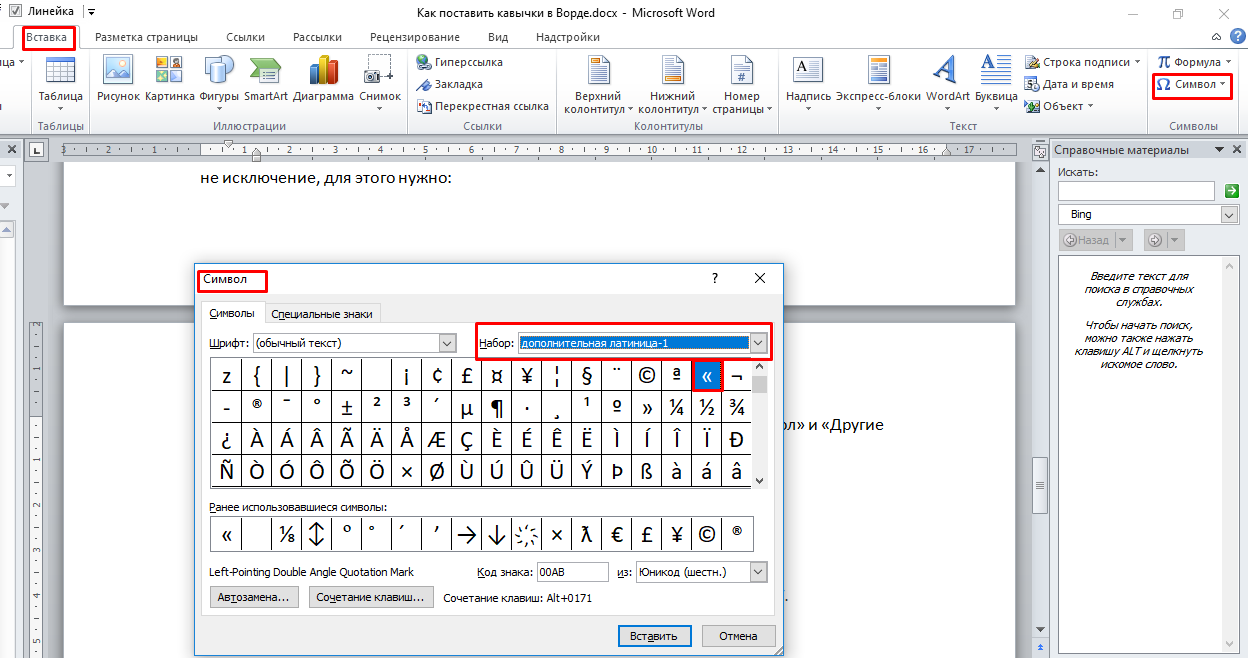Image resolution: width=1248 pixels, height=658 pixels.
Task: Click the Искать search field
Action: (x=1136, y=190)
